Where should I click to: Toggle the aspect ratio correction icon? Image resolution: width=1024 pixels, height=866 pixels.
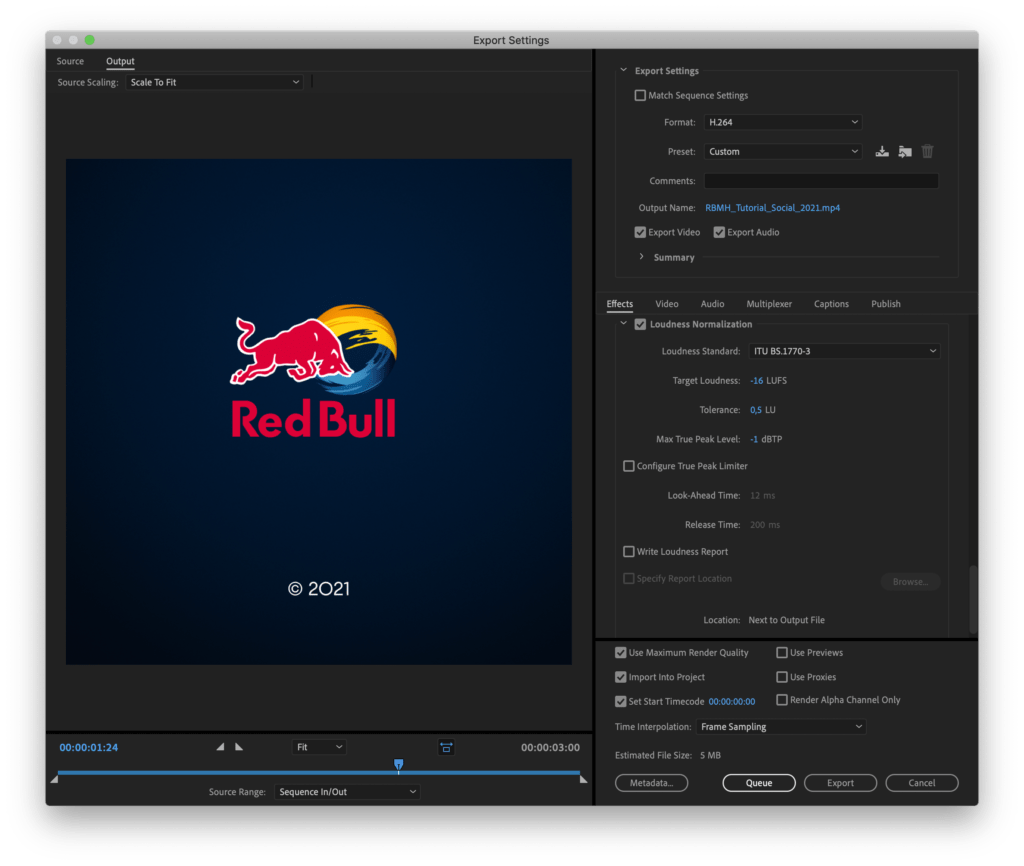pyautogui.click(x=446, y=747)
